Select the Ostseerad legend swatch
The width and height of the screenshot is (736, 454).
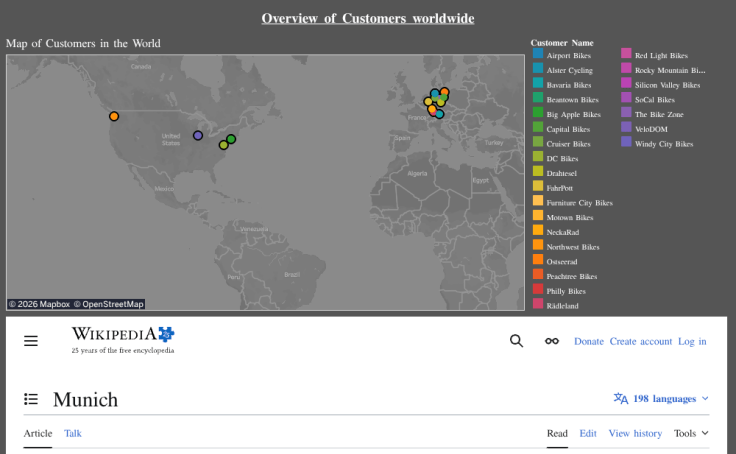click(538, 260)
